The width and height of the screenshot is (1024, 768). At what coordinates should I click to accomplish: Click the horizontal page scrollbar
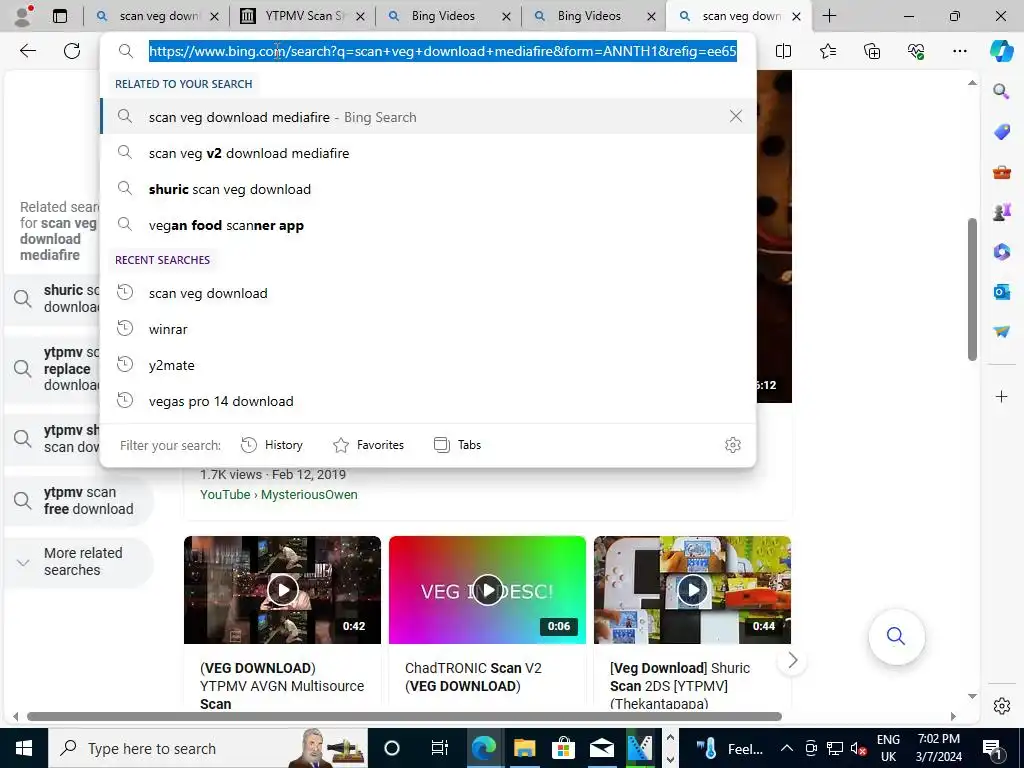click(x=404, y=716)
